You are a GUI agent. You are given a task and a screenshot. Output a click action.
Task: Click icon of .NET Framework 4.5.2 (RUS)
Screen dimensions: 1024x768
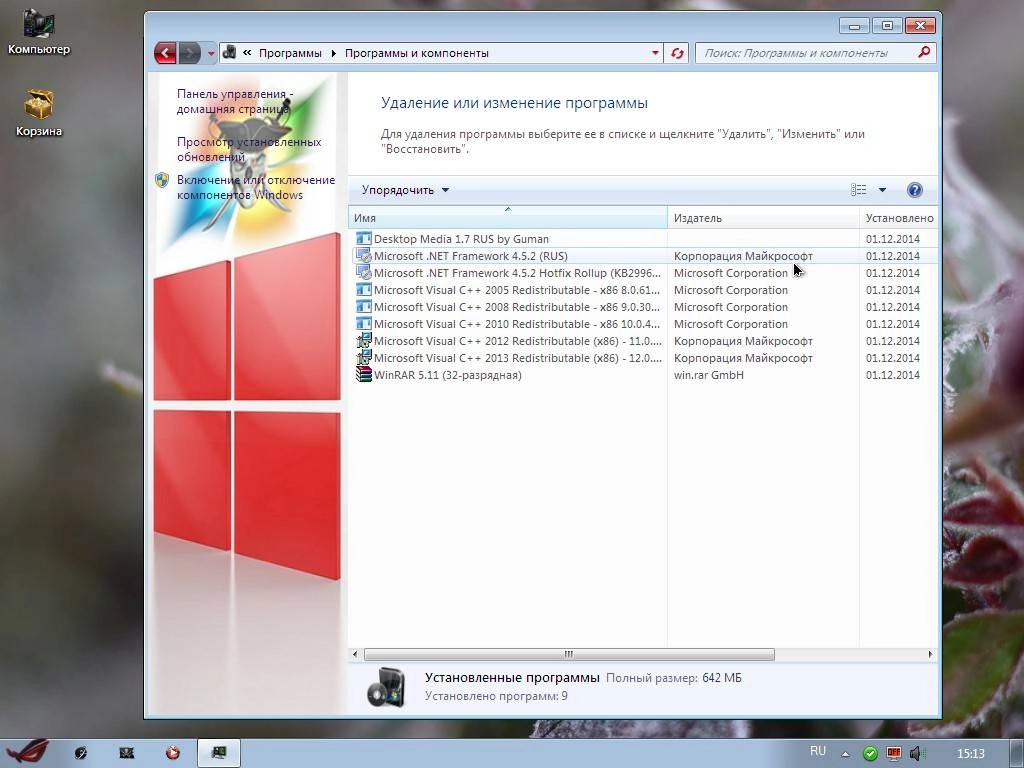364,256
